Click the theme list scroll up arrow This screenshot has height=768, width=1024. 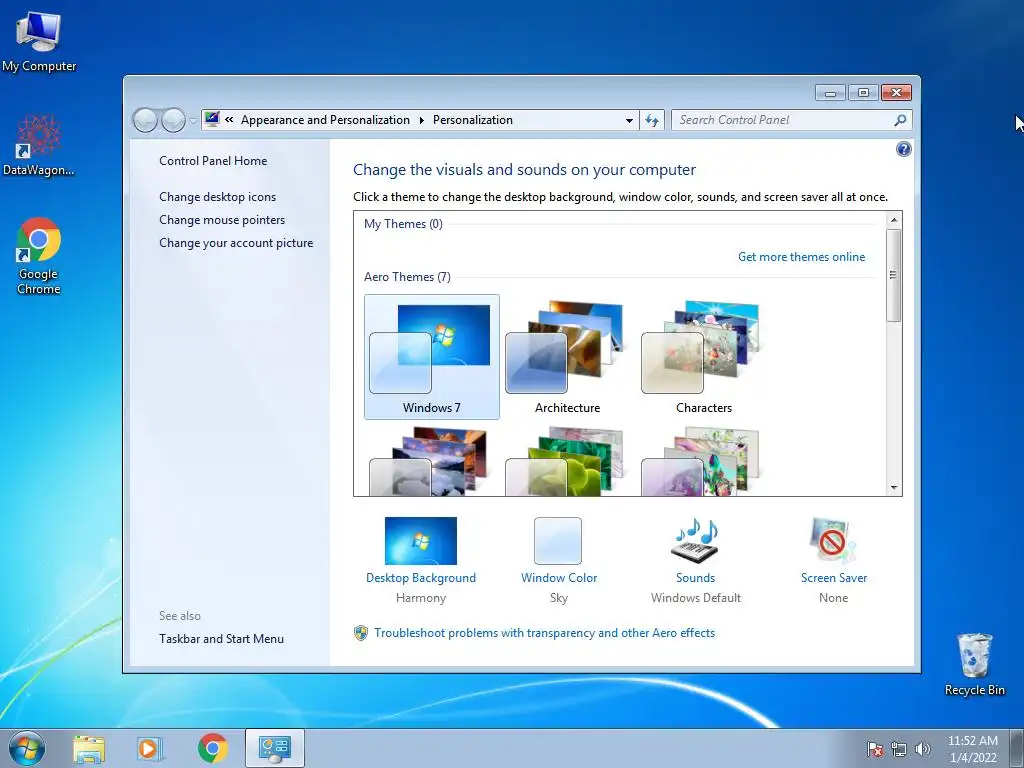coord(894,220)
